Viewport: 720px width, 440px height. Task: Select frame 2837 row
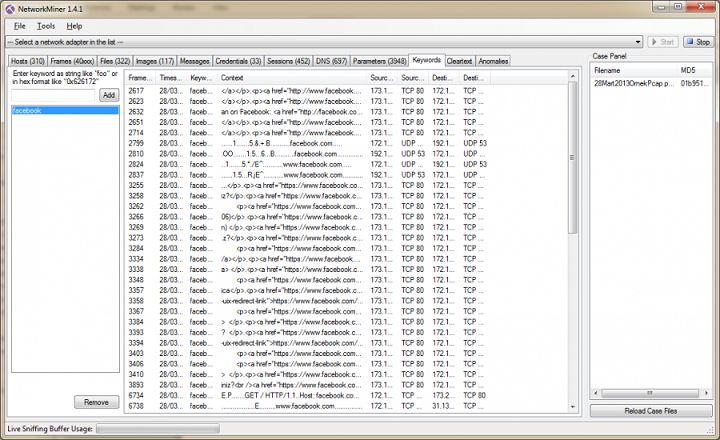point(308,175)
